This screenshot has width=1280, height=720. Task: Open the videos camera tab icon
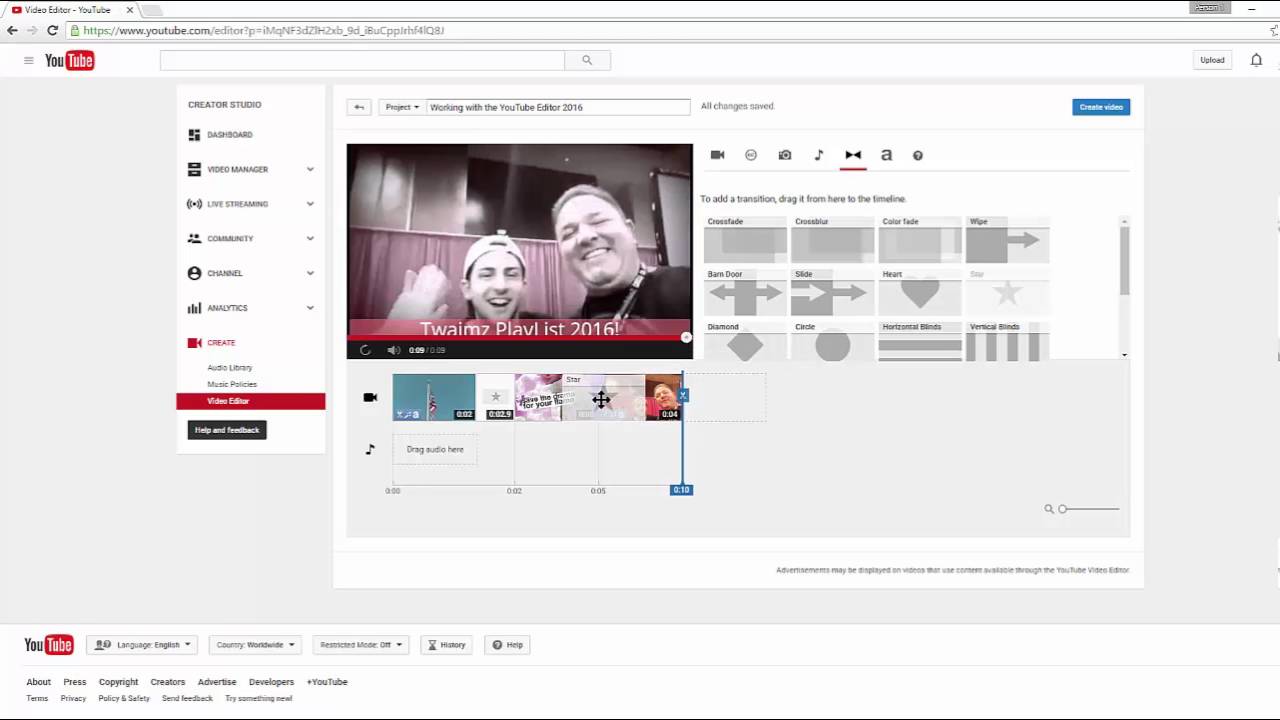point(717,155)
